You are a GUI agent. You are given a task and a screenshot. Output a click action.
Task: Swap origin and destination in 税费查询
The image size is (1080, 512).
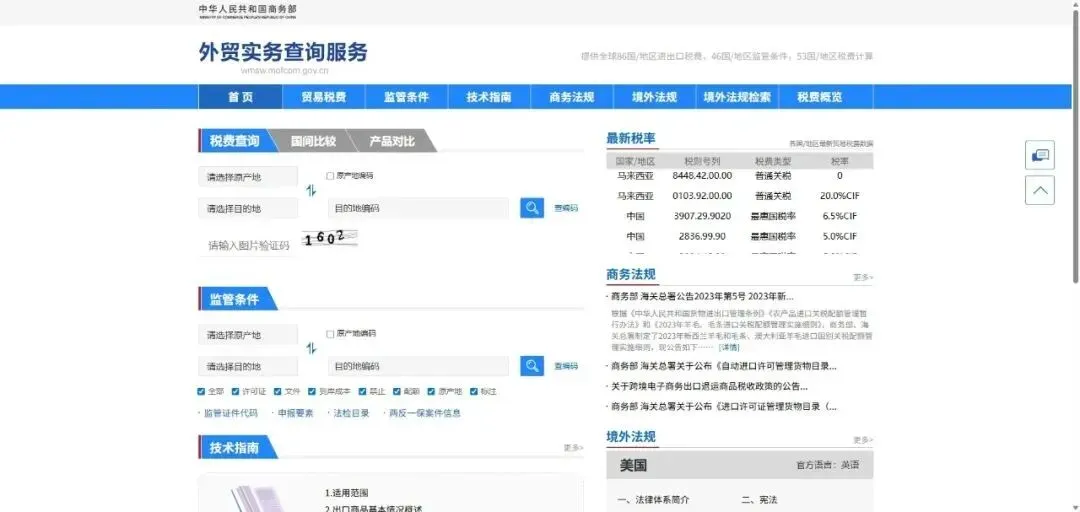coord(311,191)
